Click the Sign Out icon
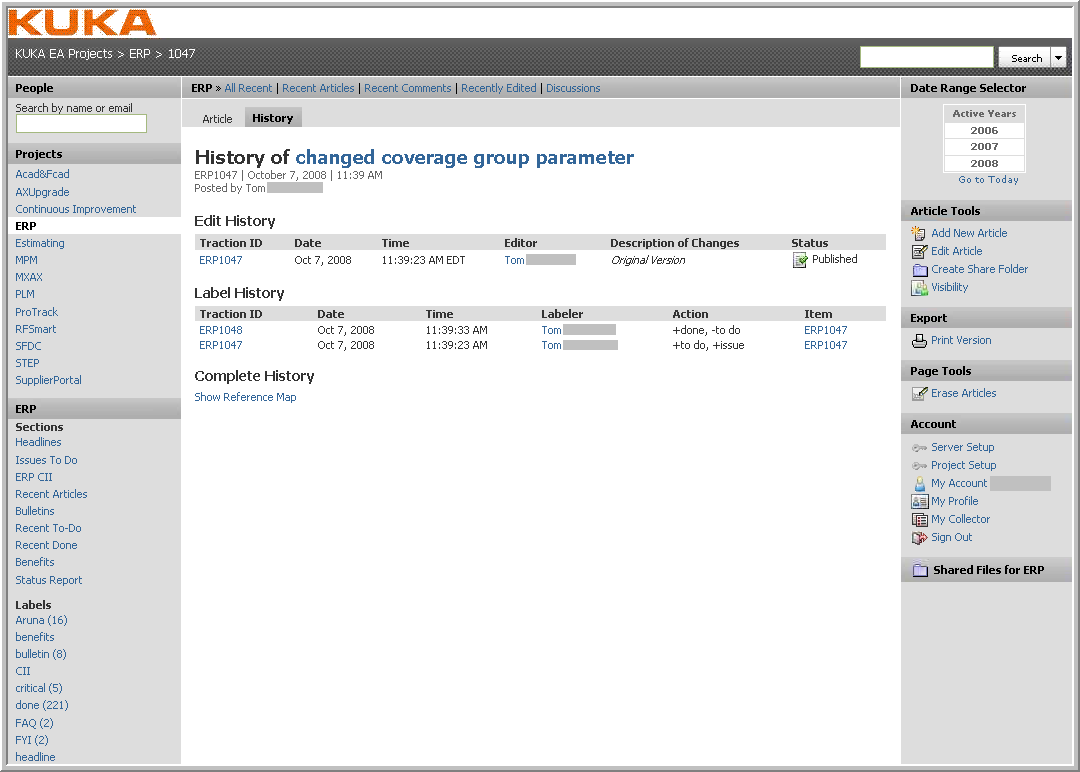 (x=919, y=538)
